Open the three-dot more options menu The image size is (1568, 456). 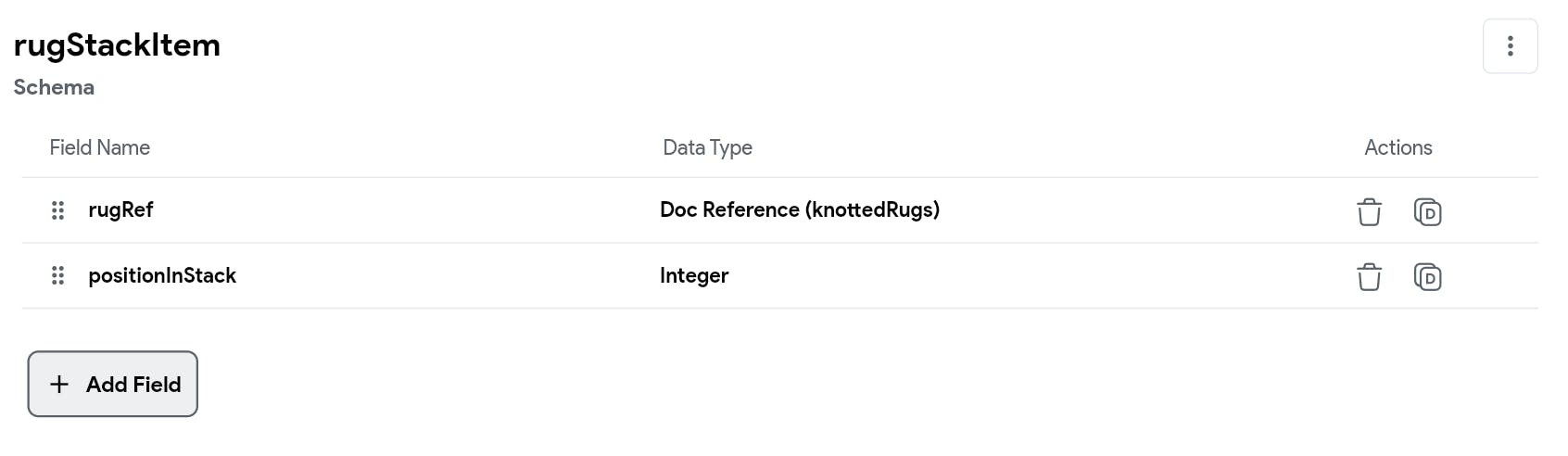pos(1510,46)
